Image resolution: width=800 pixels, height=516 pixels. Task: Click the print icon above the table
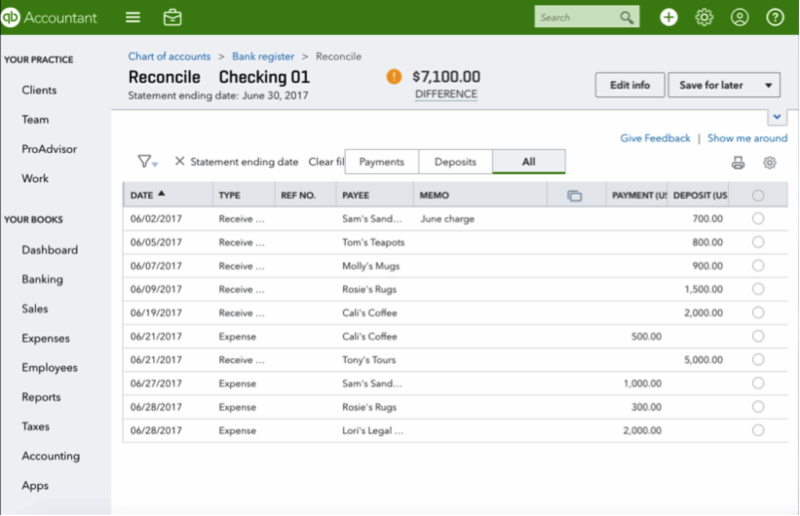coord(738,163)
